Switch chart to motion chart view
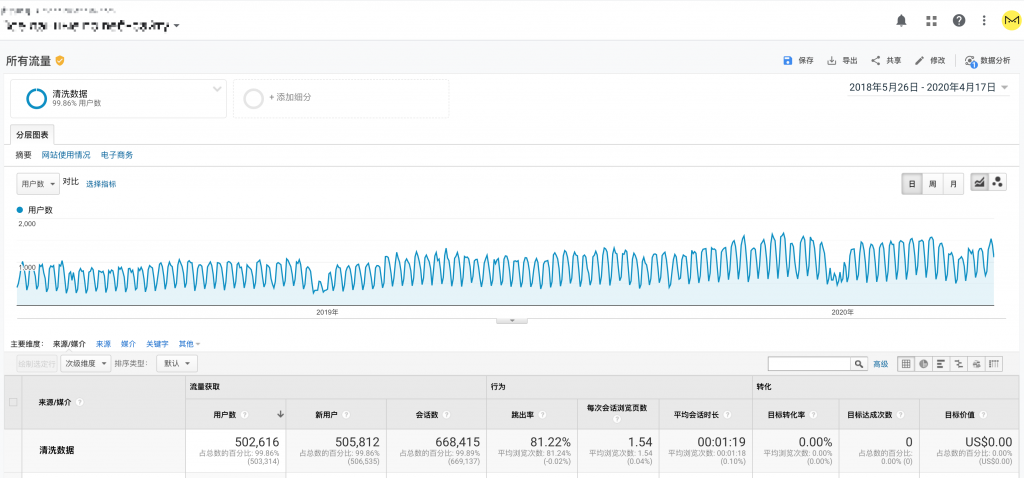The image size is (1024, 478). (997, 183)
